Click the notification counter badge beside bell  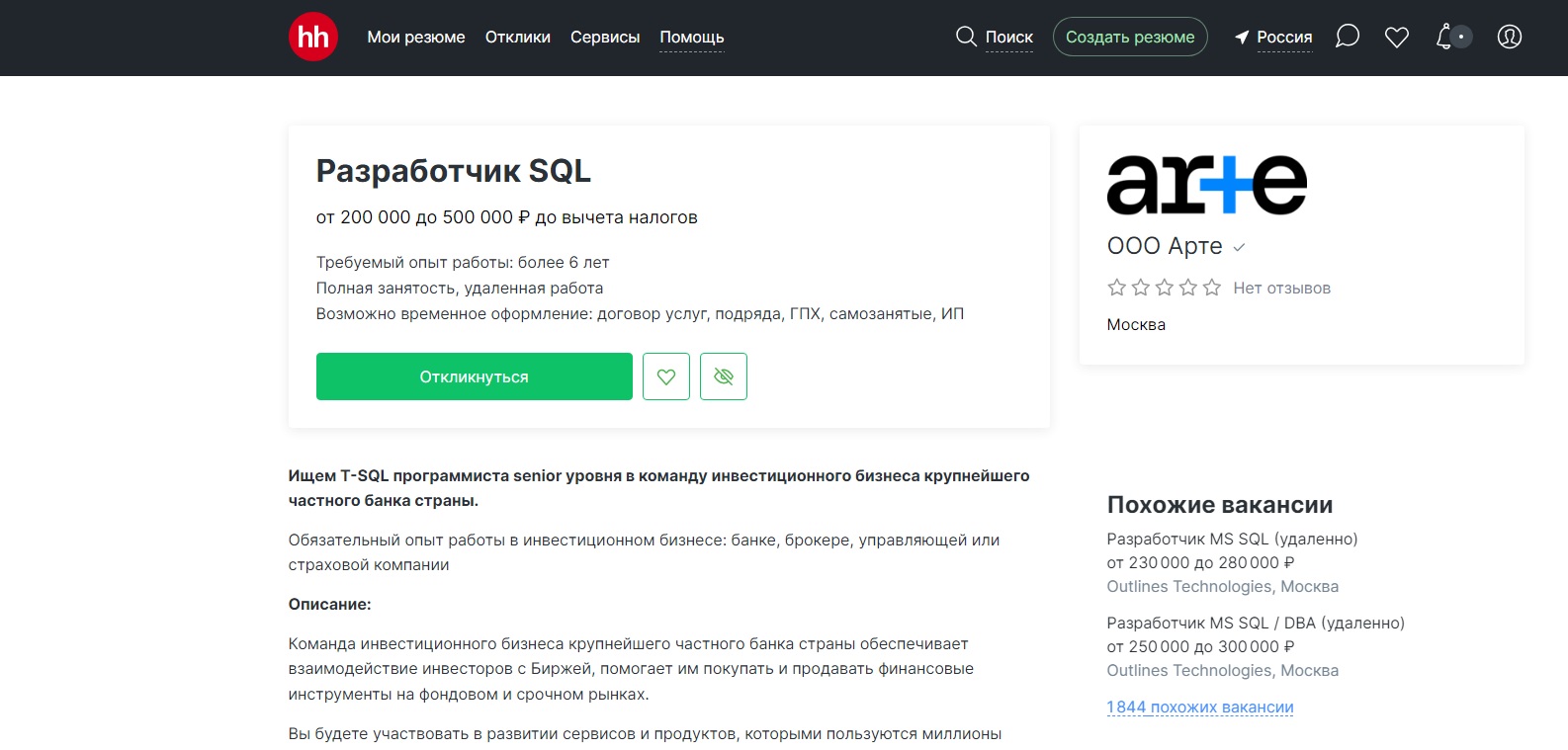tap(1461, 37)
